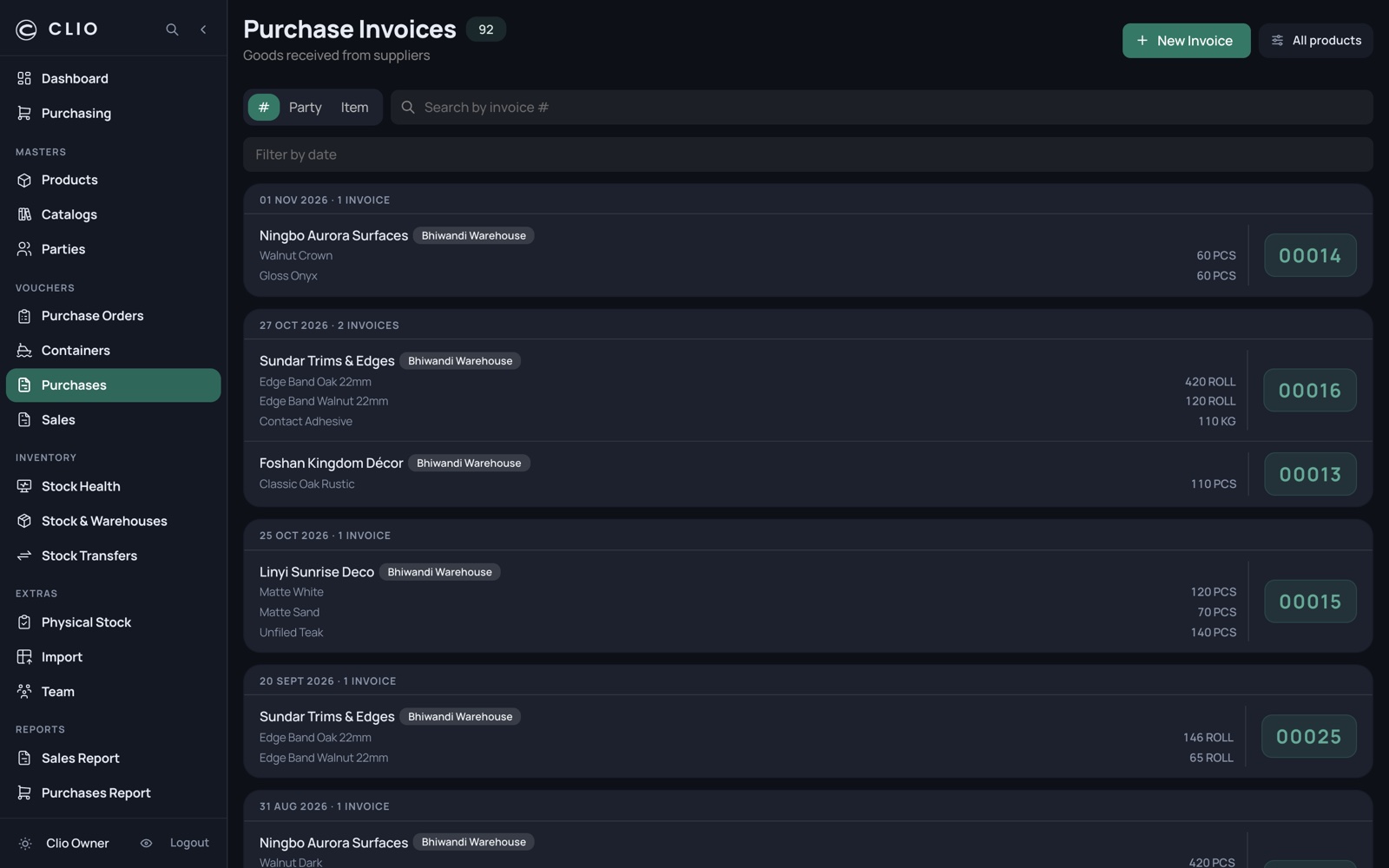Click the Purchases document icon
The image size is (1389, 868).
coord(24,385)
